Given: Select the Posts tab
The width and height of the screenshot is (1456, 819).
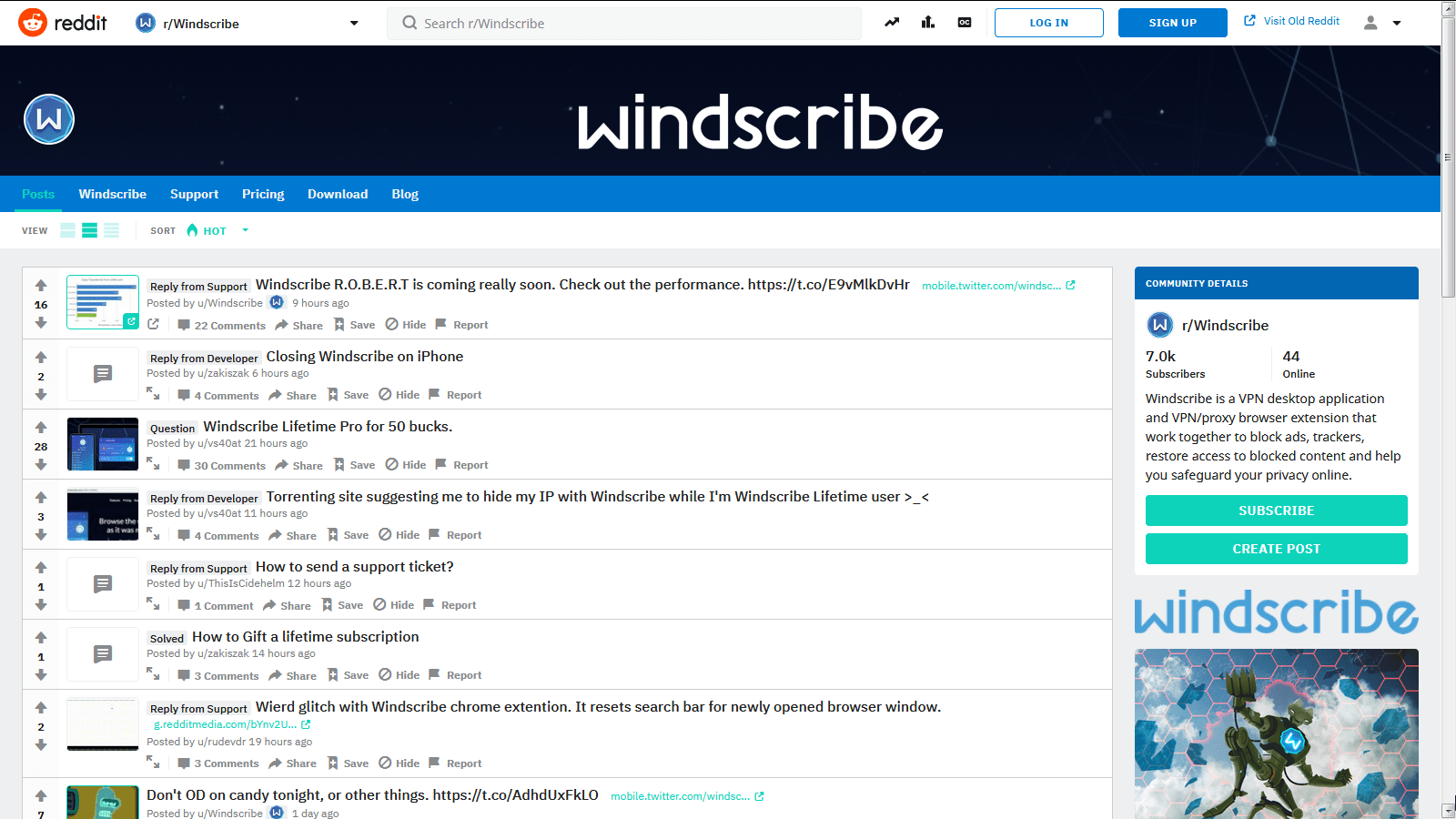Looking at the screenshot, I should tap(38, 194).
